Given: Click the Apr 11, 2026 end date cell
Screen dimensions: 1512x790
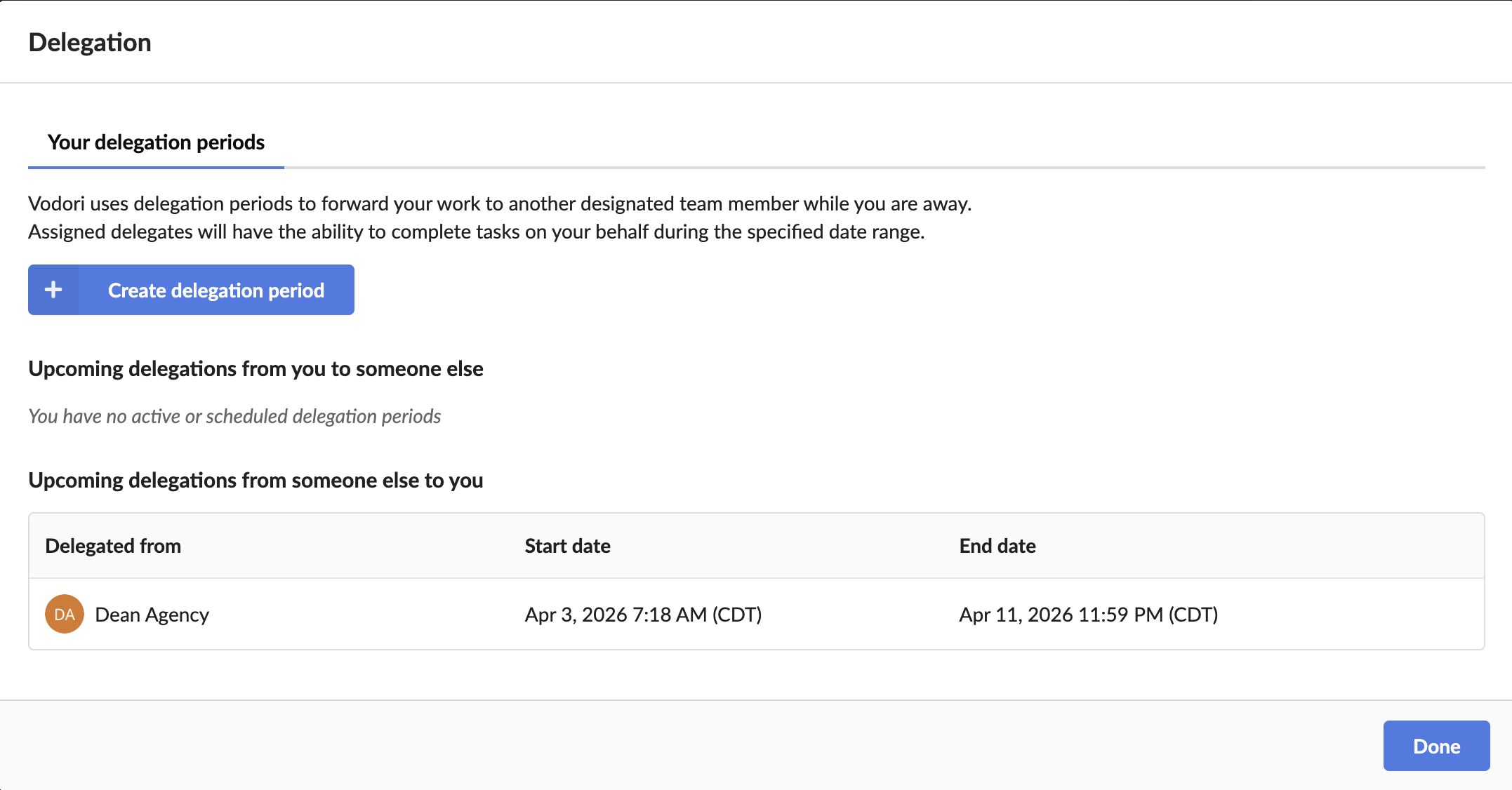Looking at the screenshot, I should point(1089,615).
